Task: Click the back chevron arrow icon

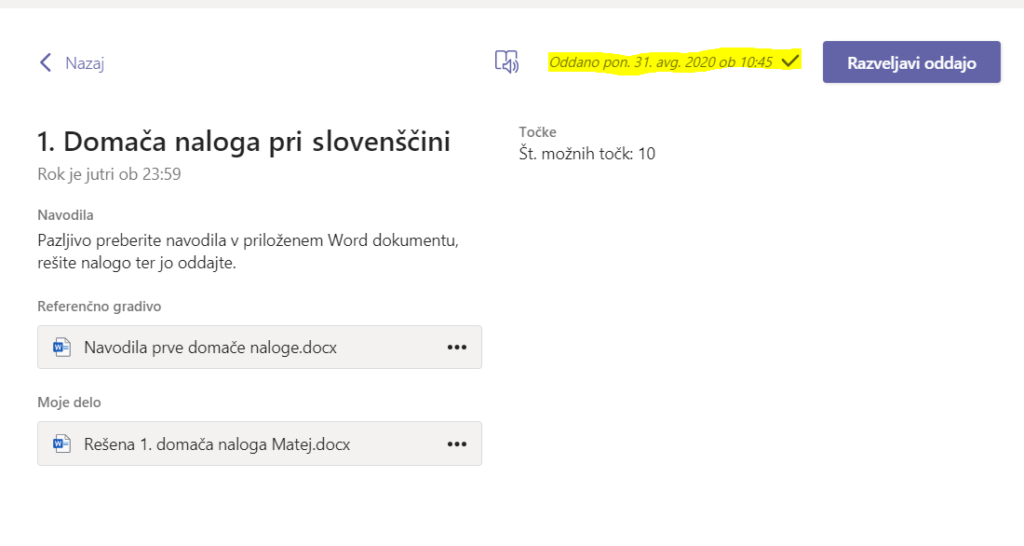Action: click(x=45, y=63)
